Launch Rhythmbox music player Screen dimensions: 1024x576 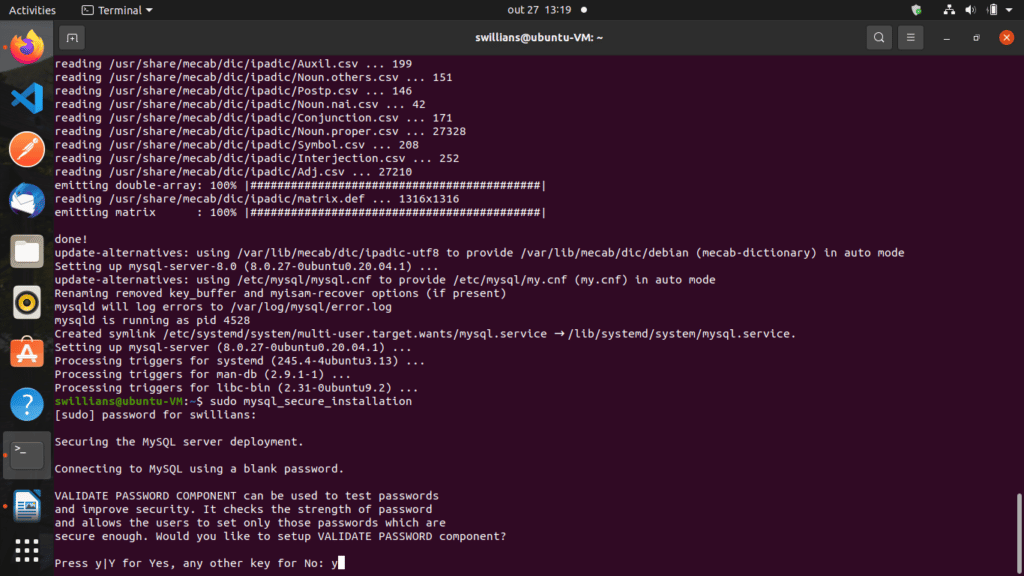(27, 302)
